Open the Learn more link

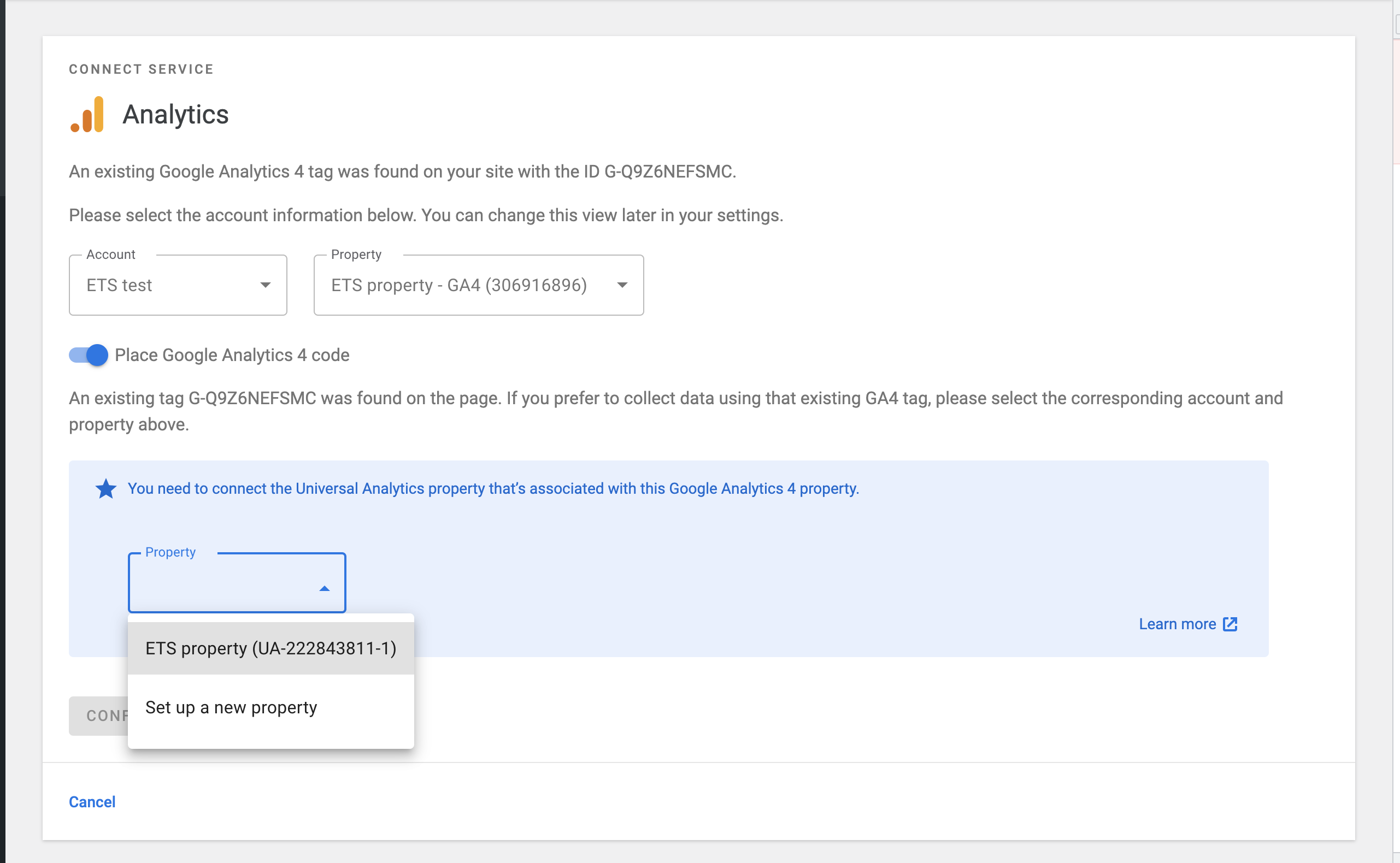coord(1177,624)
